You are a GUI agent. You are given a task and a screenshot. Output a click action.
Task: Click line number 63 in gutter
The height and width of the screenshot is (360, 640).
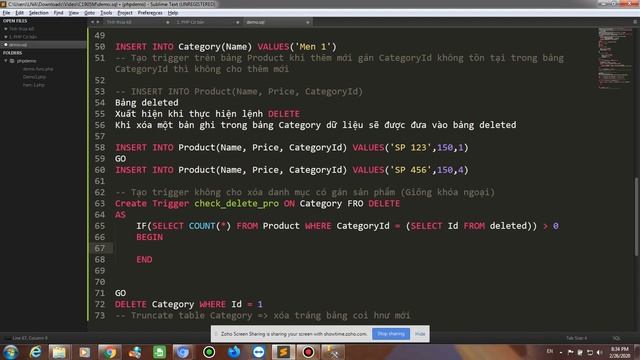pos(100,203)
